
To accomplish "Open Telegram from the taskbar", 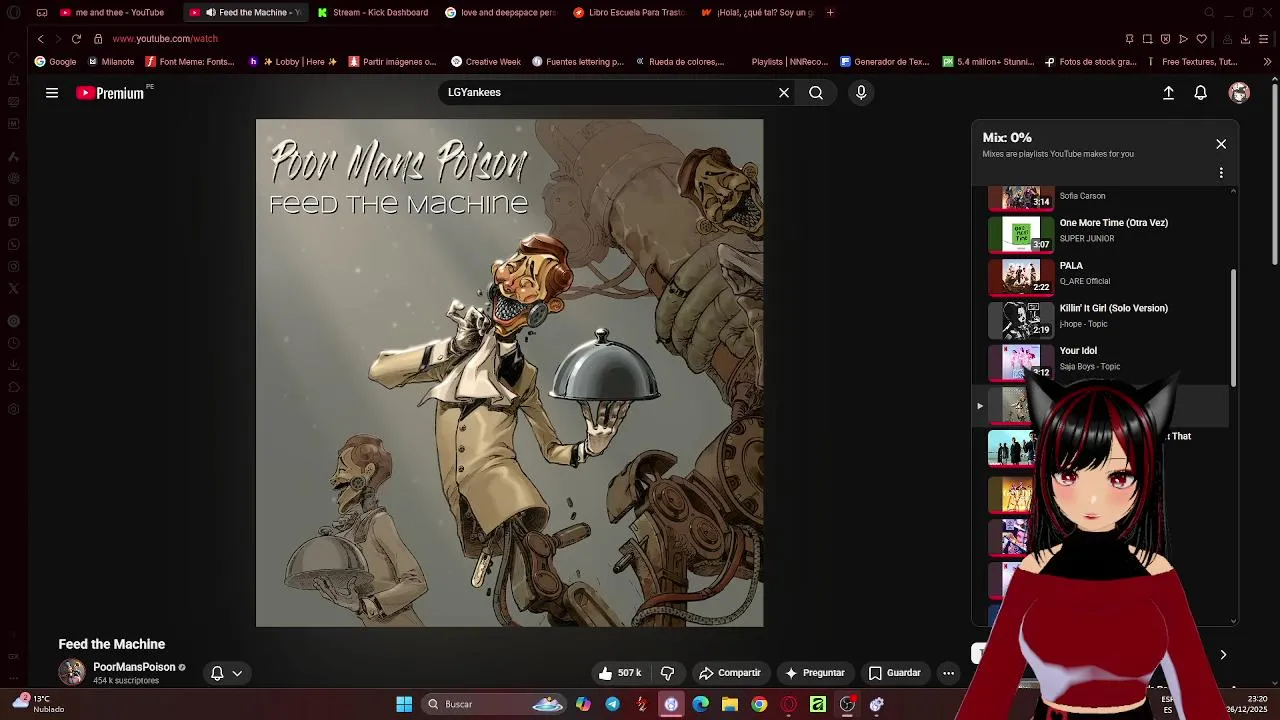I will point(612,704).
